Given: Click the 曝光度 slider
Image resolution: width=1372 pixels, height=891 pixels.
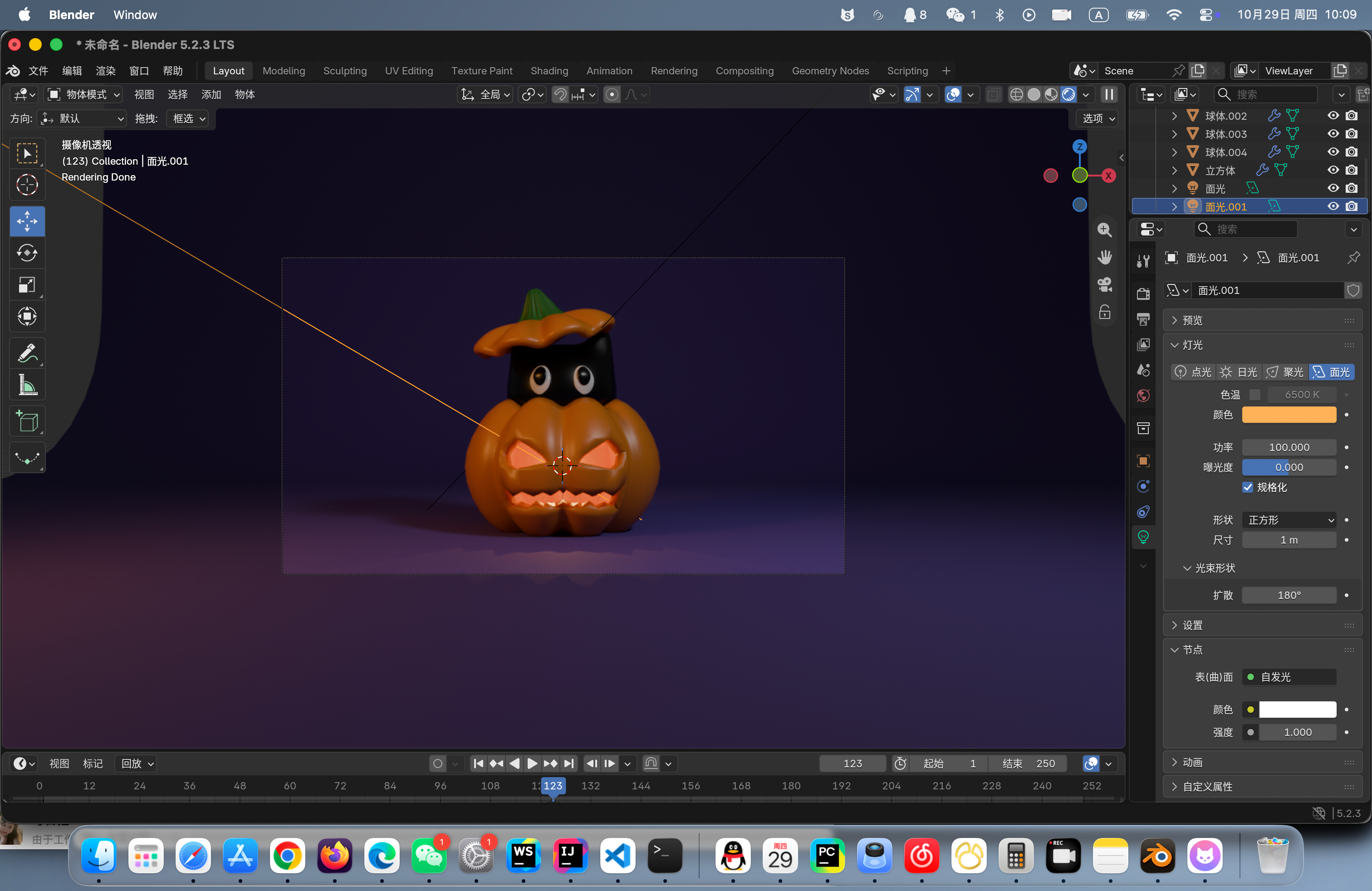Looking at the screenshot, I should point(1289,467).
